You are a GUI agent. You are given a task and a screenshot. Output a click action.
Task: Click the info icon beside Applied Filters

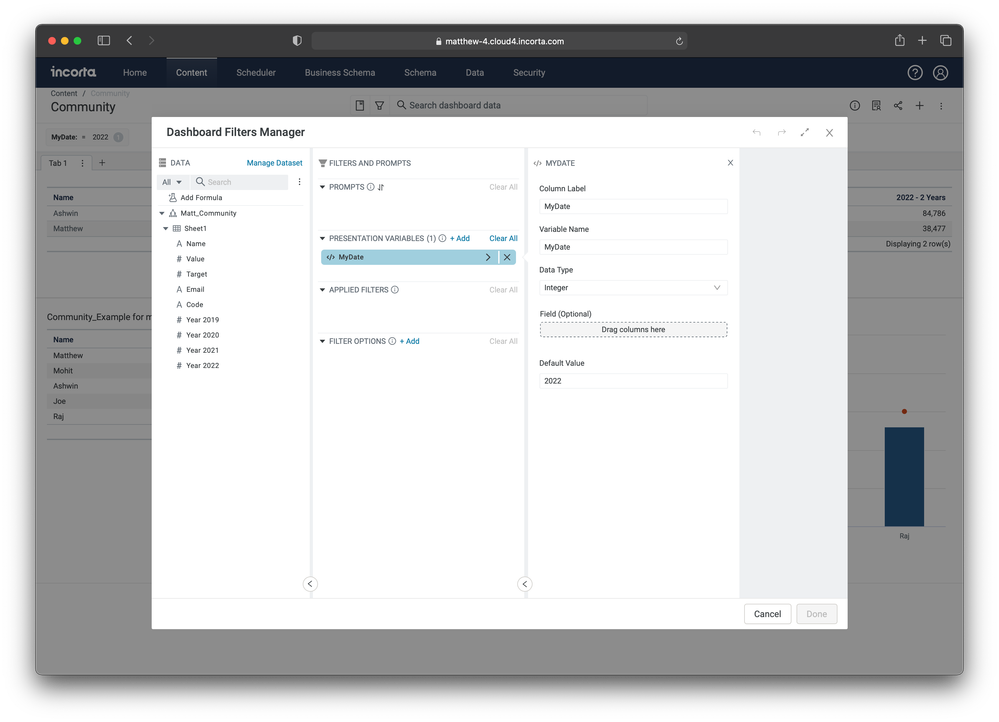[x=395, y=290]
